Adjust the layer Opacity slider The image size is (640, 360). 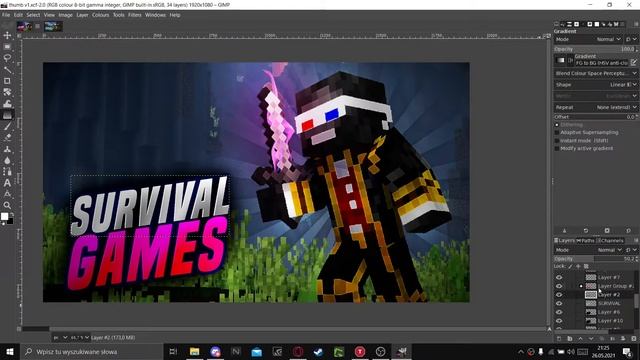595,259
